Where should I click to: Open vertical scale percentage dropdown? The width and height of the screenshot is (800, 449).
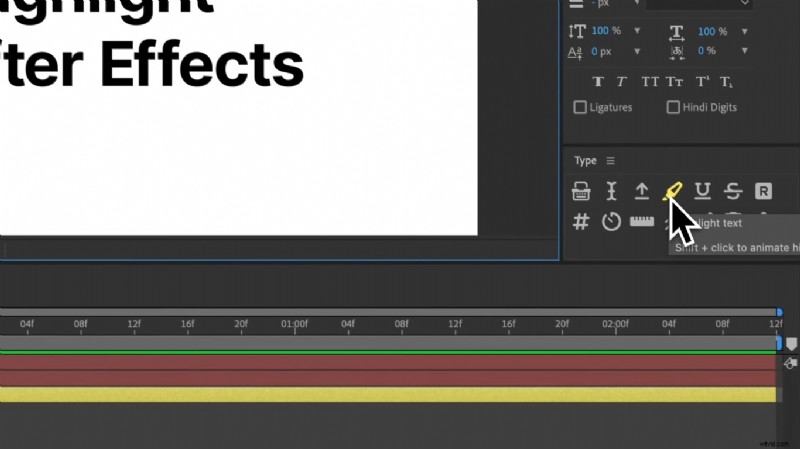click(637, 31)
